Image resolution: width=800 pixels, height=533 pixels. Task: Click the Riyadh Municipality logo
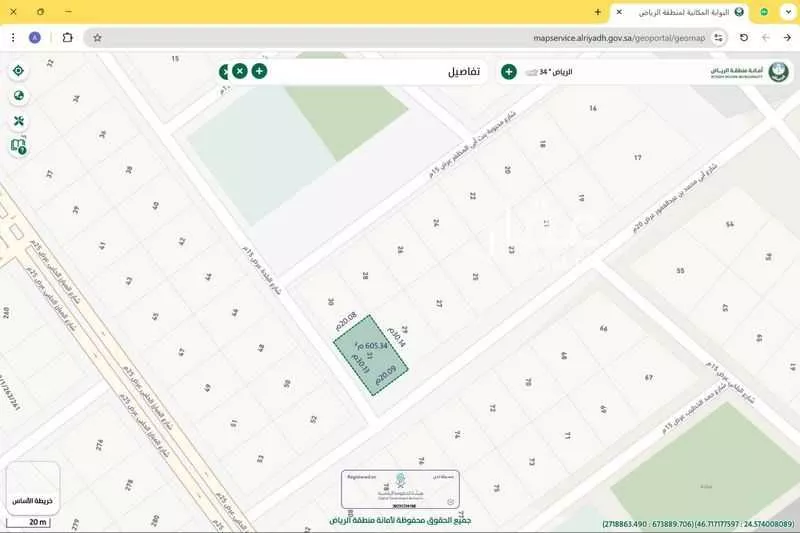pos(737,72)
